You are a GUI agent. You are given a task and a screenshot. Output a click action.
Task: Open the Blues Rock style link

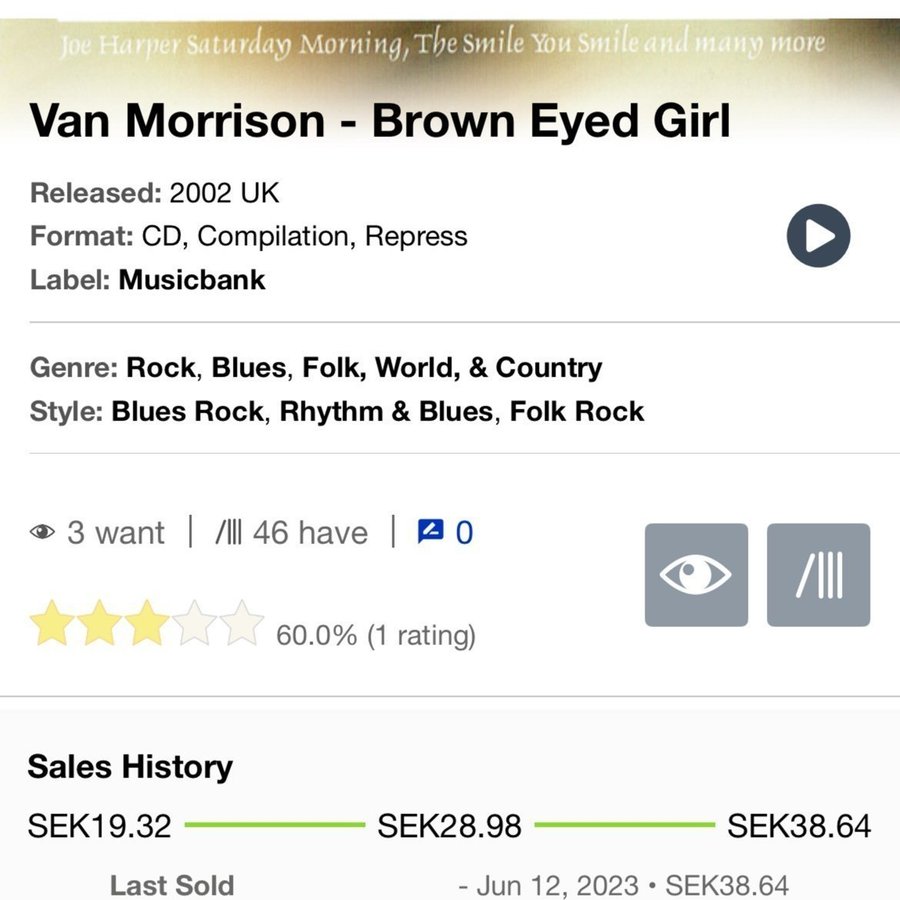(x=188, y=411)
